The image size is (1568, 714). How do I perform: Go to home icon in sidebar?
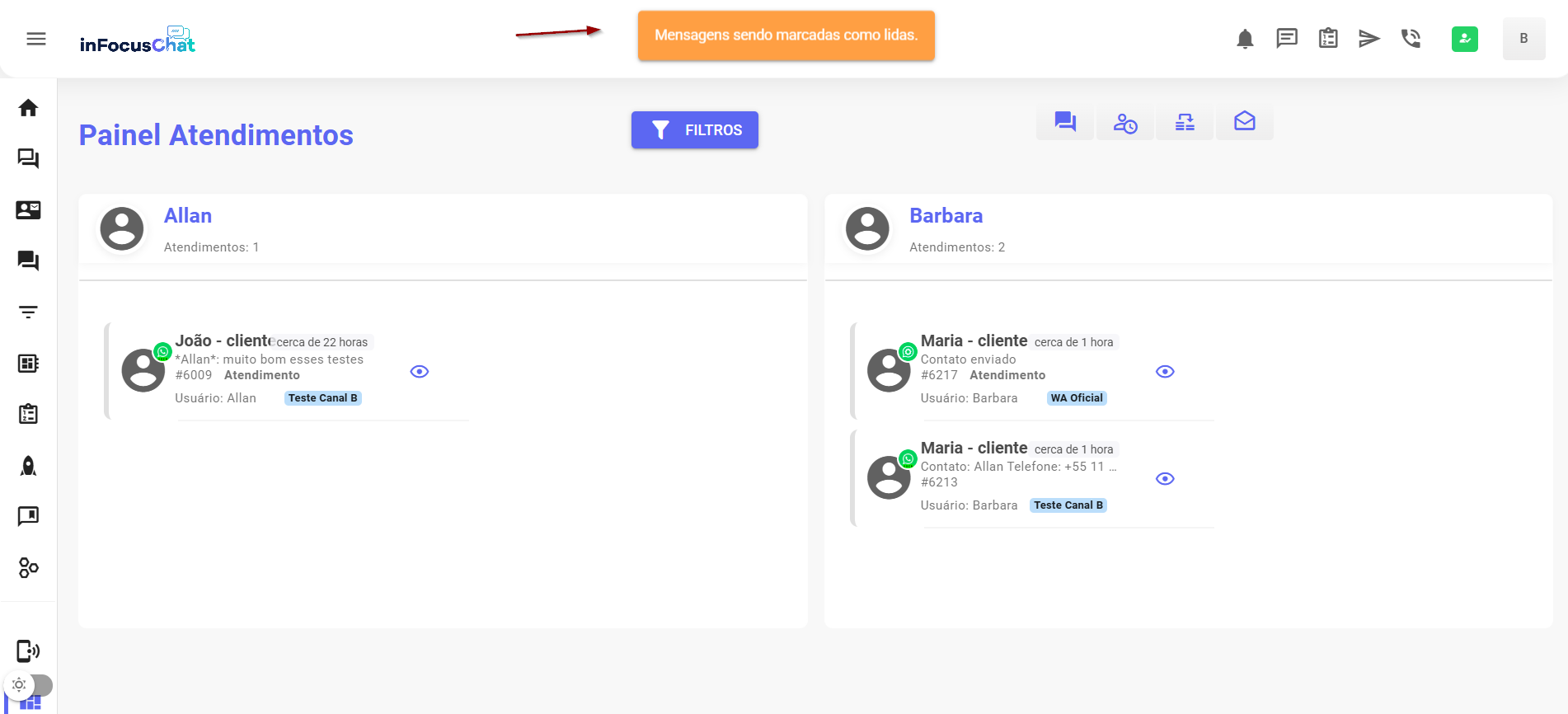(x=28, y=108)
